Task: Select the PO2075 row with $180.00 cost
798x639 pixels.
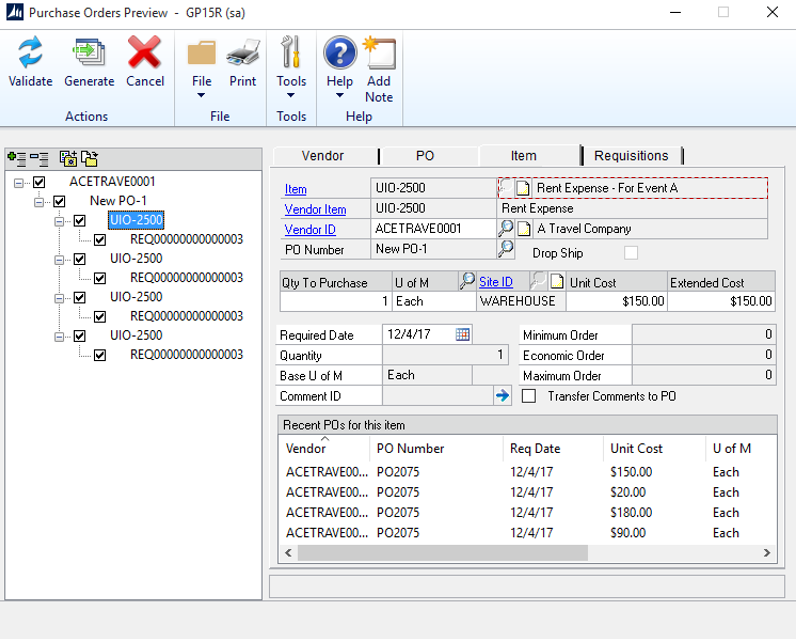Action: 528,513
